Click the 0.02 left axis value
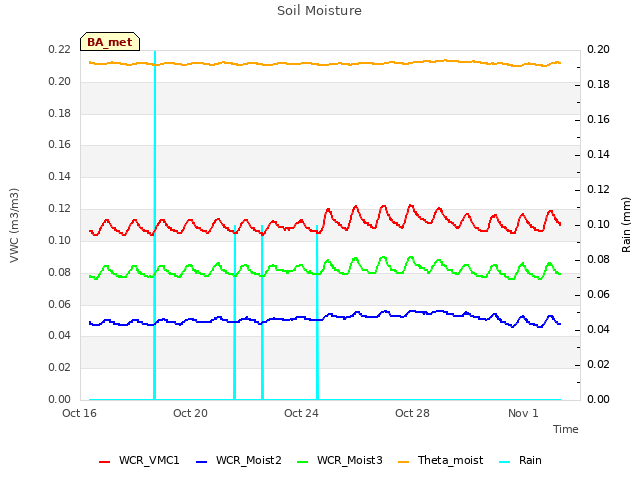The height and width of the screenshot is (480, 640). tap(60, 367)
